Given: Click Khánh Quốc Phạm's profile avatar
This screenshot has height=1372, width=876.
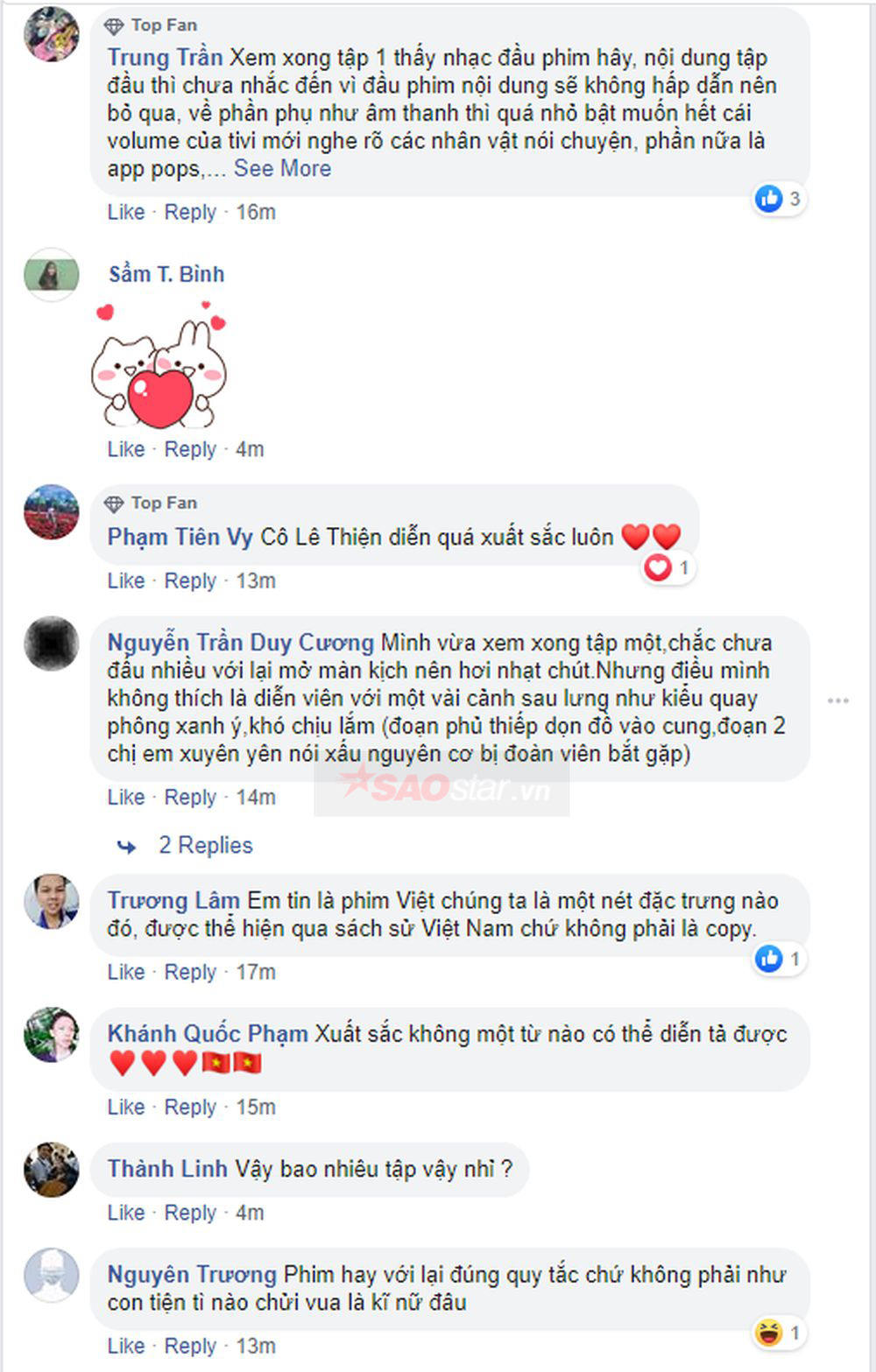Looking at the screenshot, I should coord(52,1034).
